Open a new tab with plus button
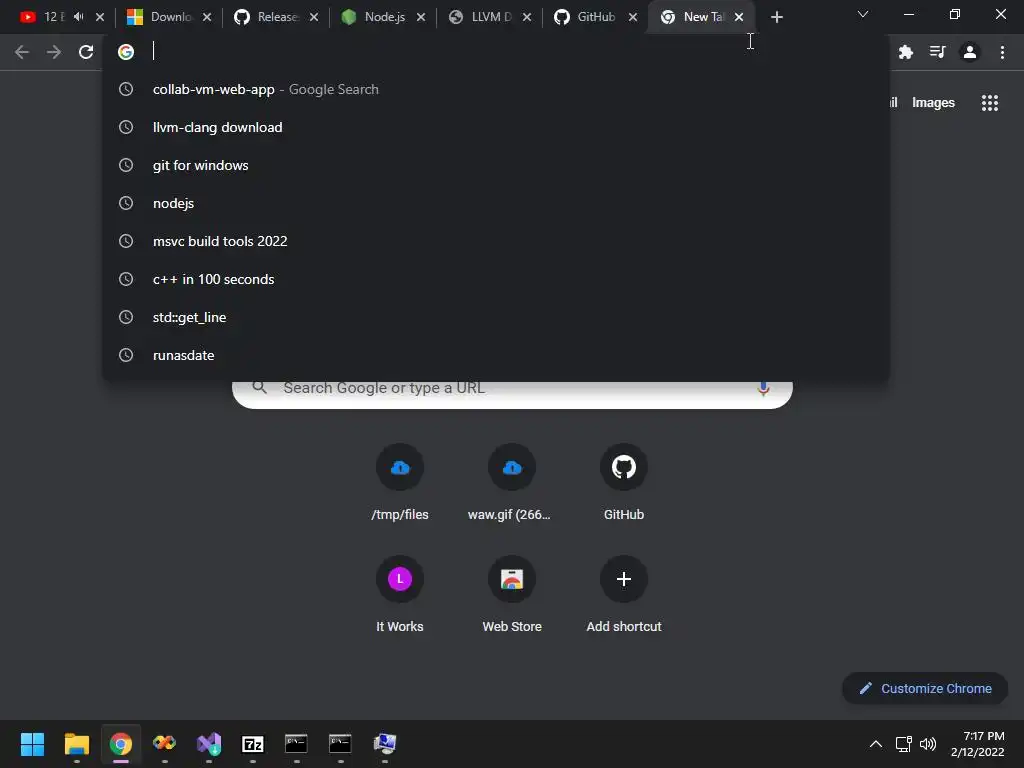 (776, 18)
